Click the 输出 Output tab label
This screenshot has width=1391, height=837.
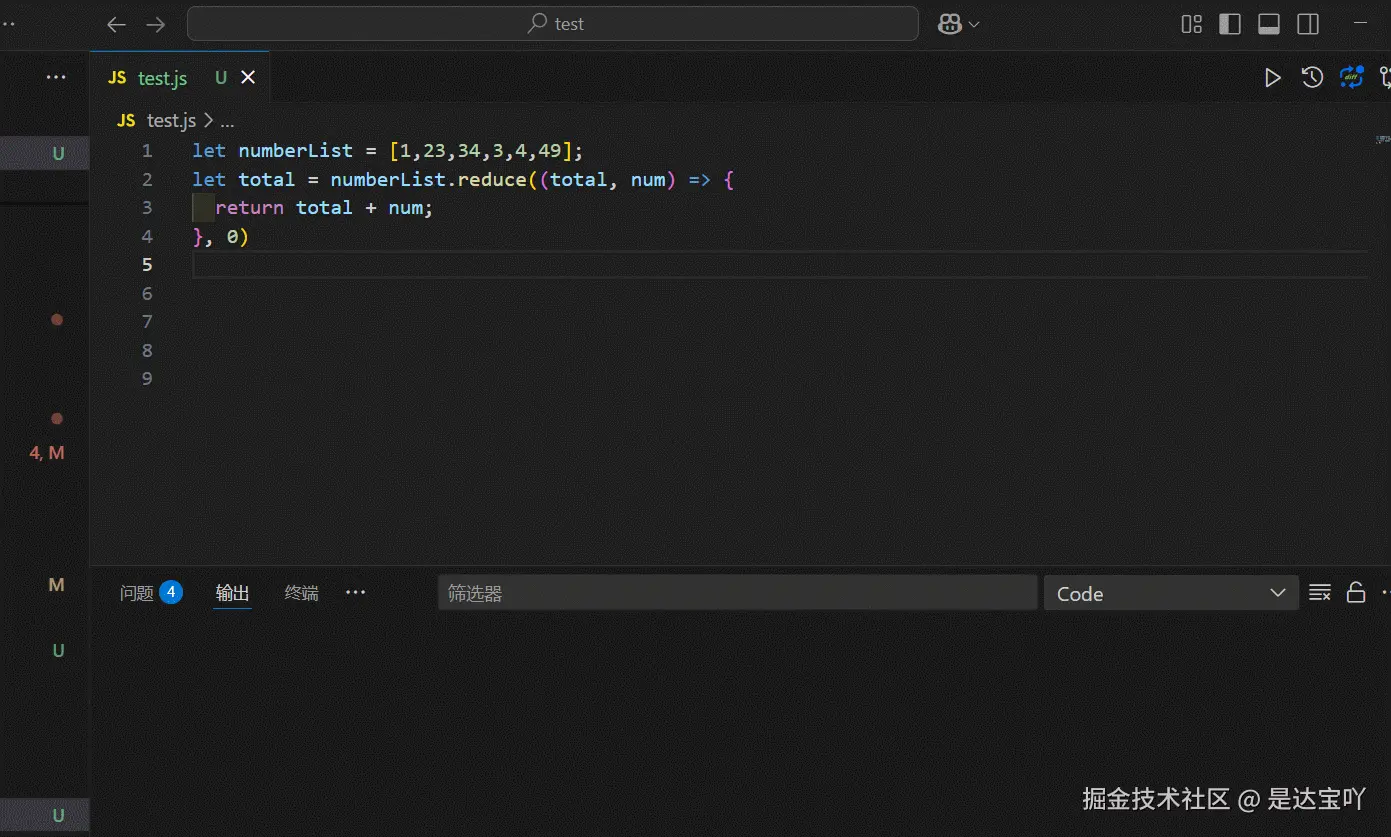(232, 592)
